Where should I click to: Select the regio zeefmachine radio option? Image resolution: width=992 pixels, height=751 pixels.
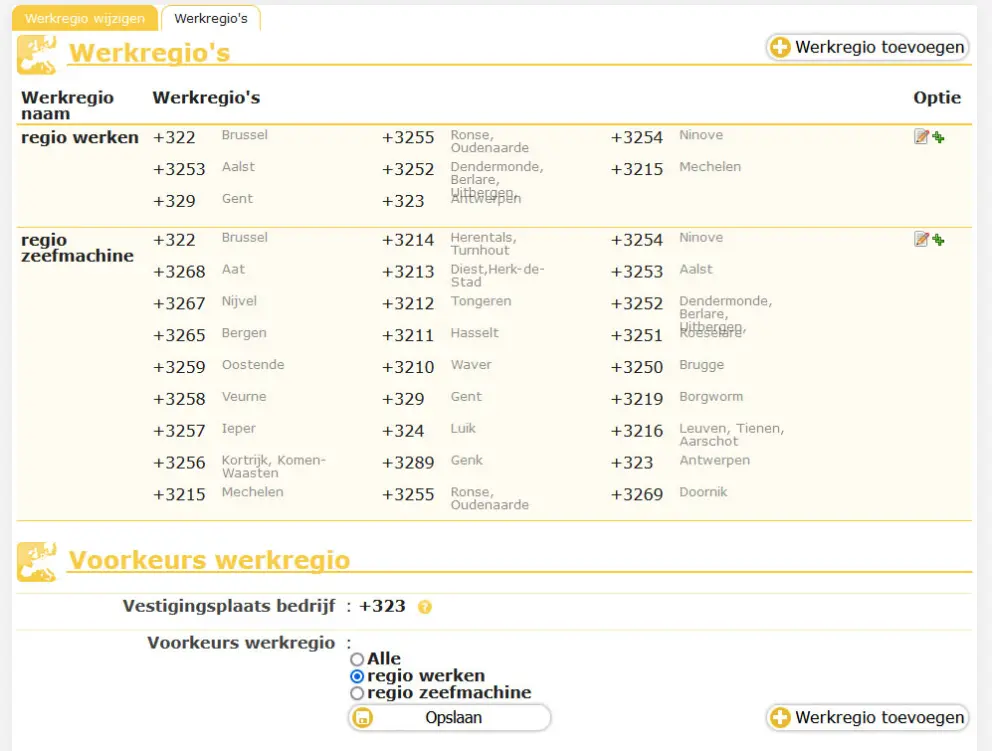pos(357,694)
